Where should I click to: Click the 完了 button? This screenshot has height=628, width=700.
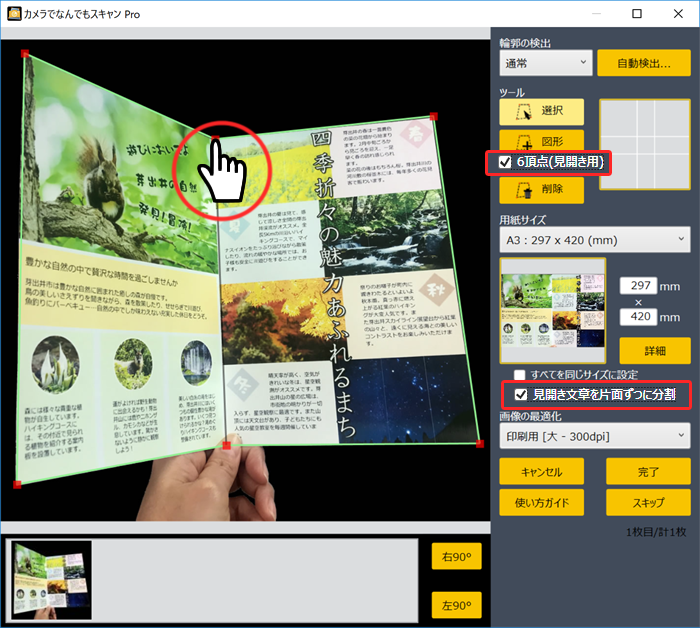click(648, 472)
